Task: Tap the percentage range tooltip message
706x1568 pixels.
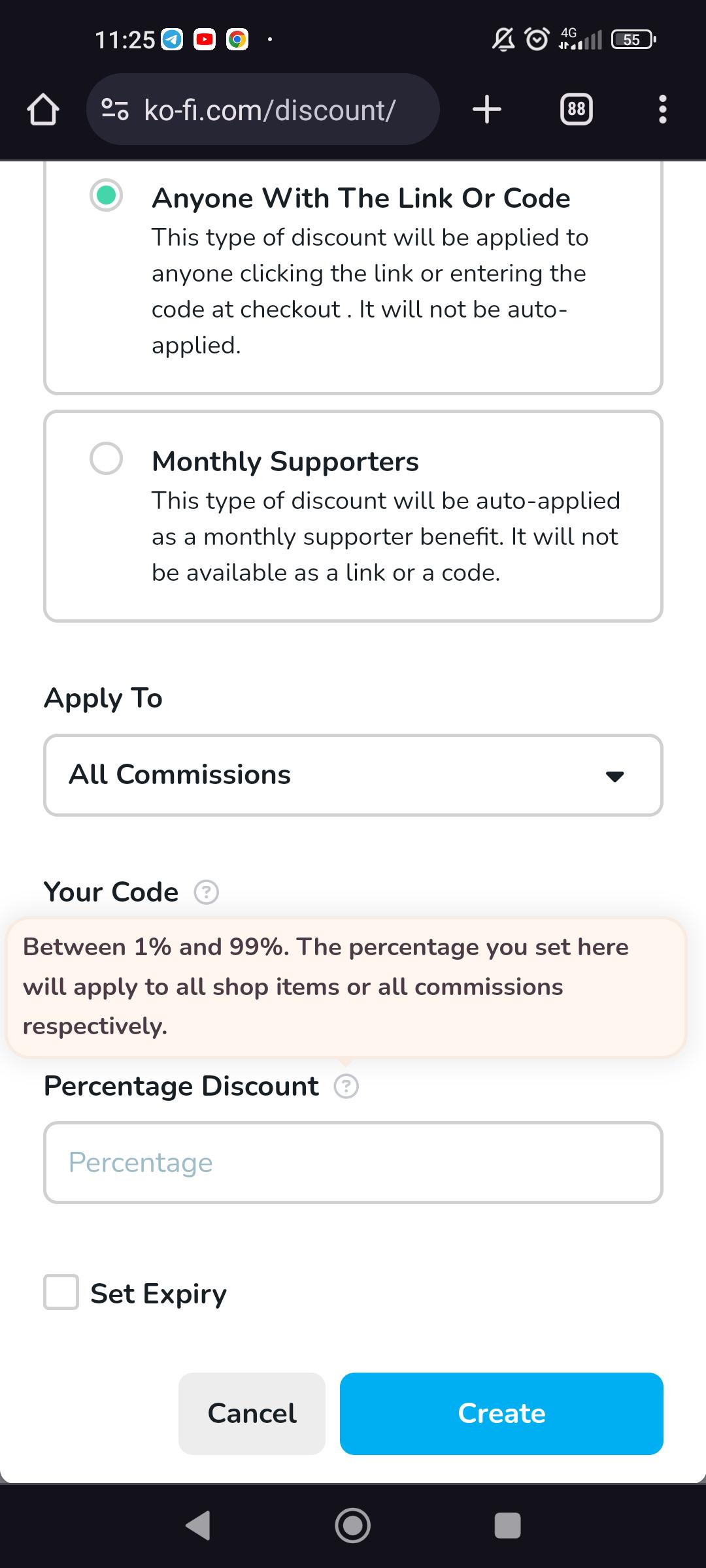Action: pos(346,987)
